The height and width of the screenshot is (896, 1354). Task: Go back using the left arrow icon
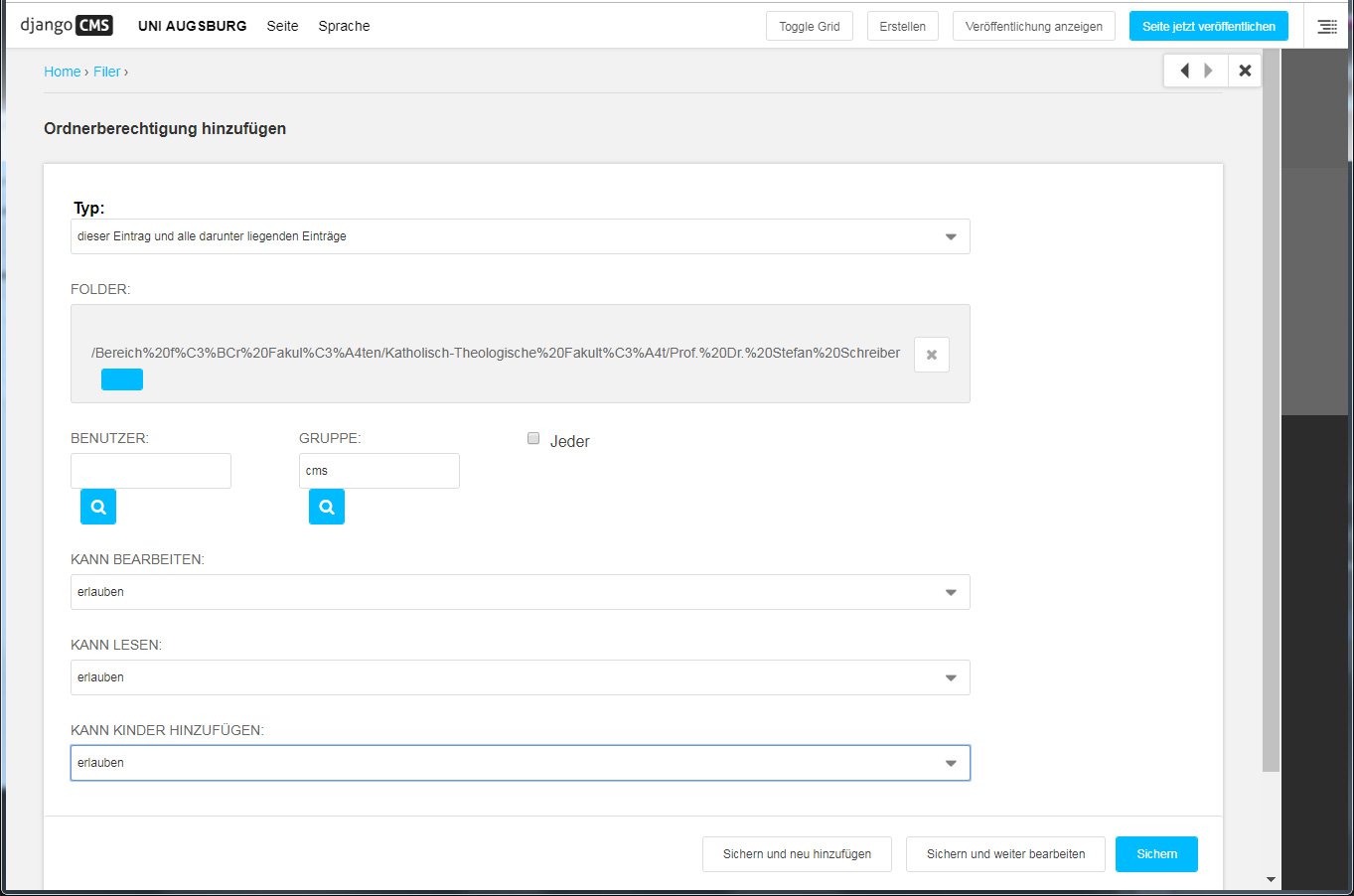tap(1184, 71)
